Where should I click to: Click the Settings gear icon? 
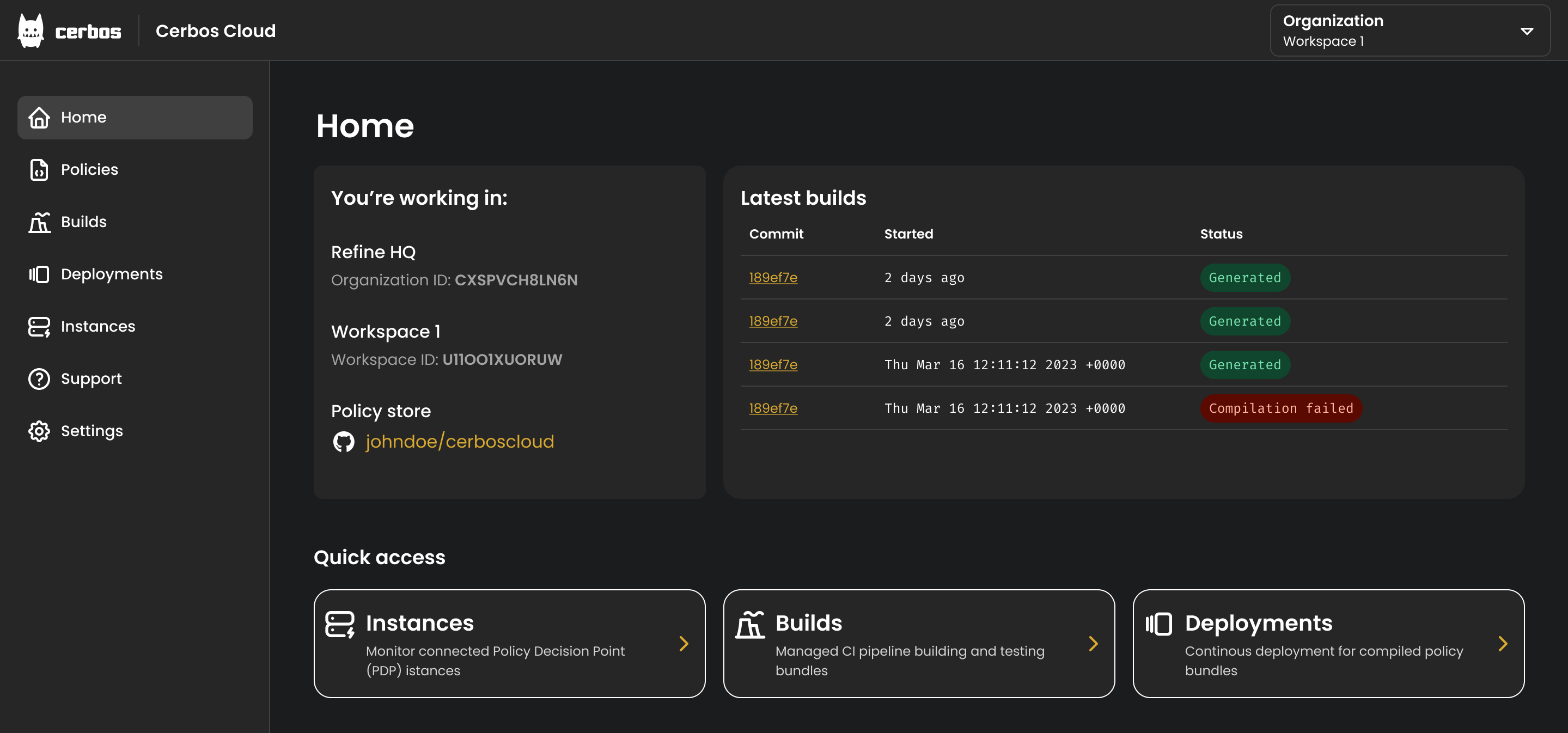click(39, 431)
